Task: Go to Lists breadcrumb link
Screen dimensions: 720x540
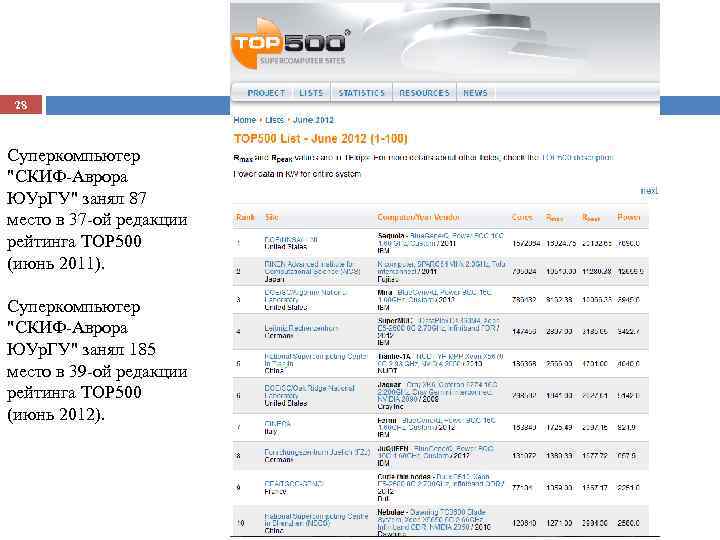Action: coord(274,120)
